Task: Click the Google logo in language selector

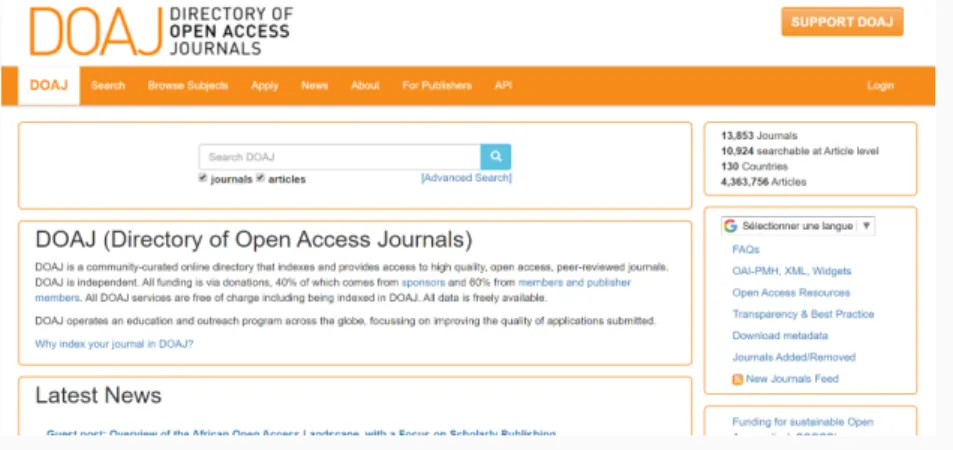Action: 730,226
